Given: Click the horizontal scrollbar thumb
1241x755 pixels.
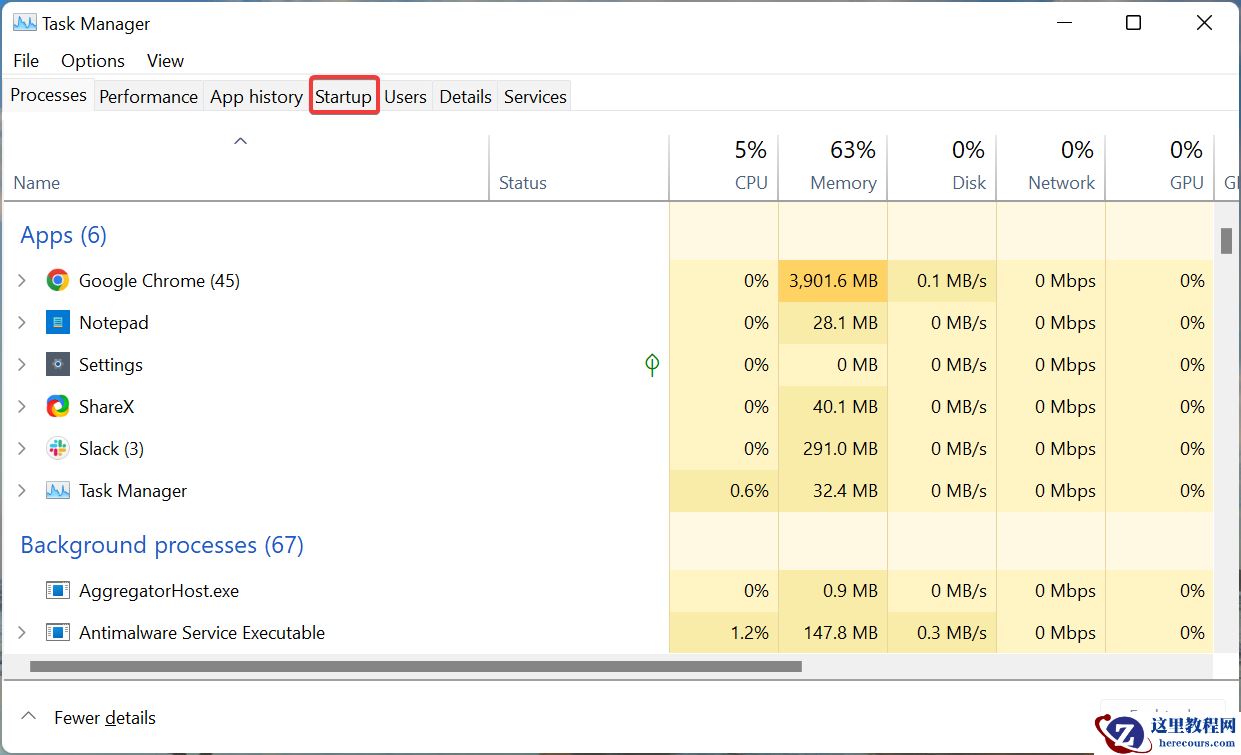Looking at the screenshot, I should (x=415, y=666).
